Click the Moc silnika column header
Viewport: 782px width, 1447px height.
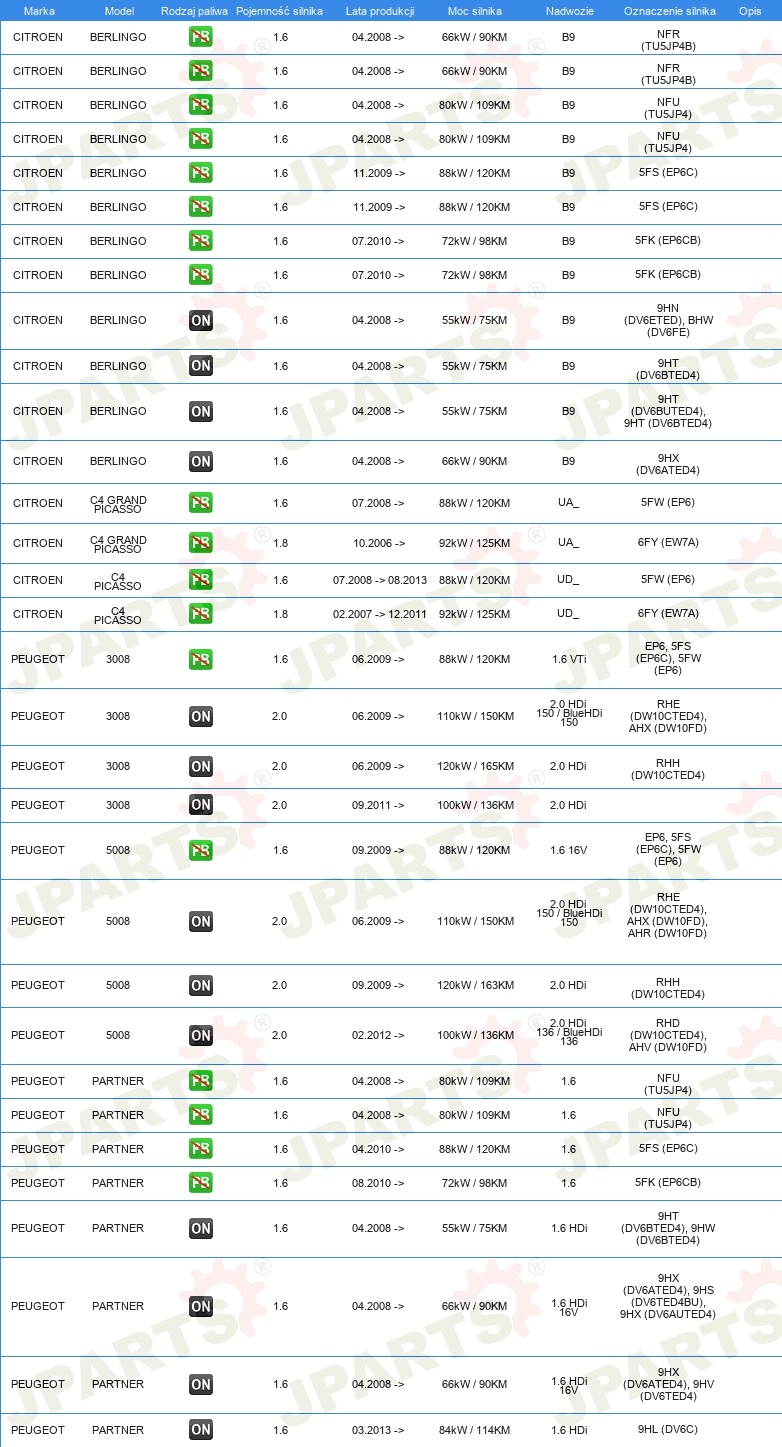475,11
